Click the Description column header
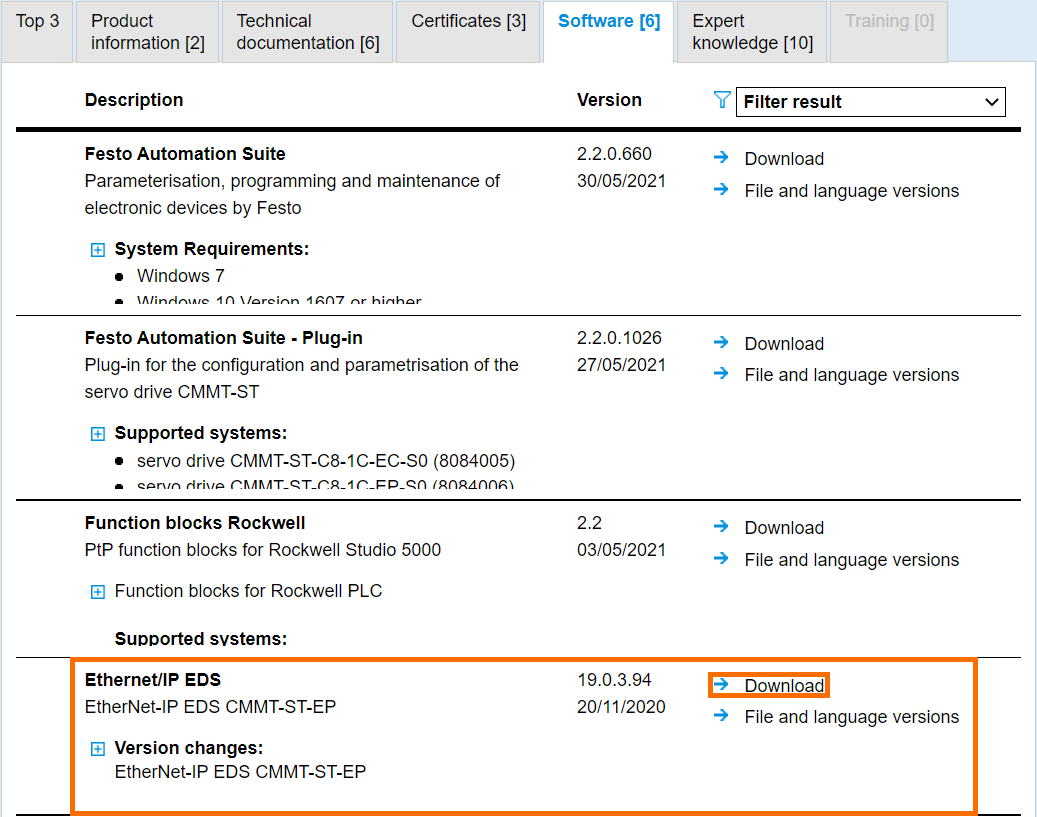 (134, 100)
